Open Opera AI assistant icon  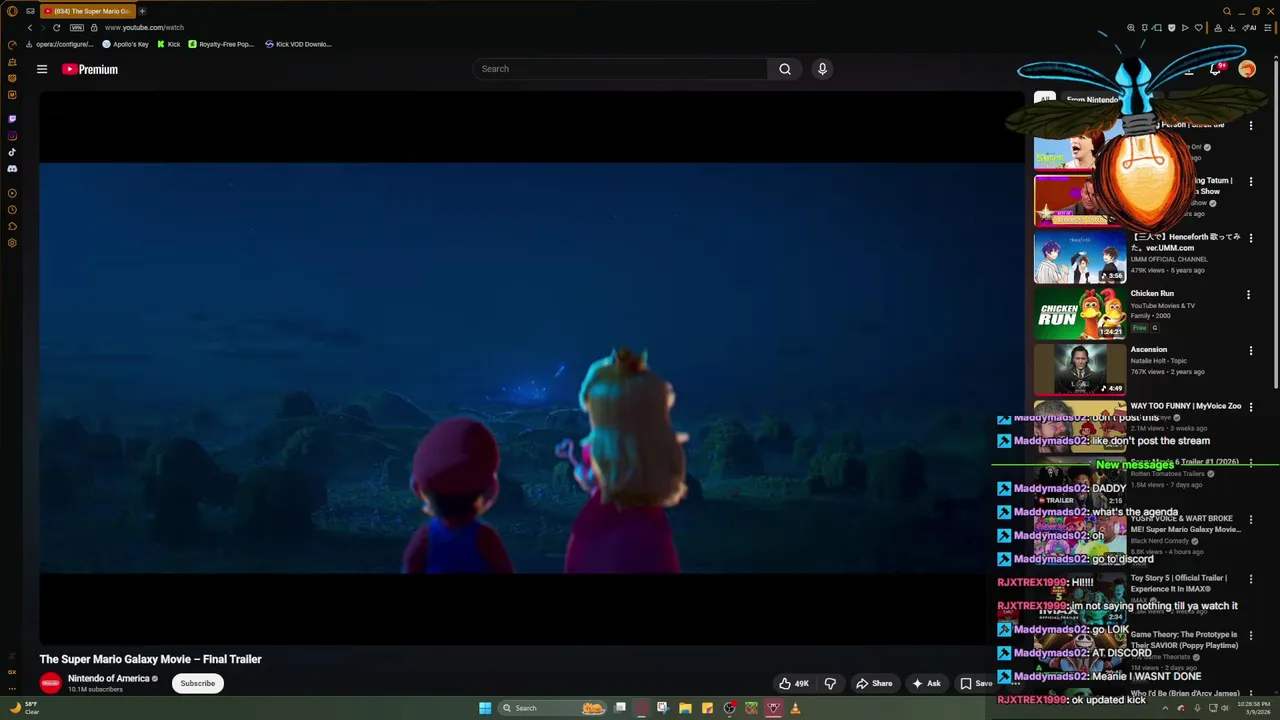tap(1249, 27)
